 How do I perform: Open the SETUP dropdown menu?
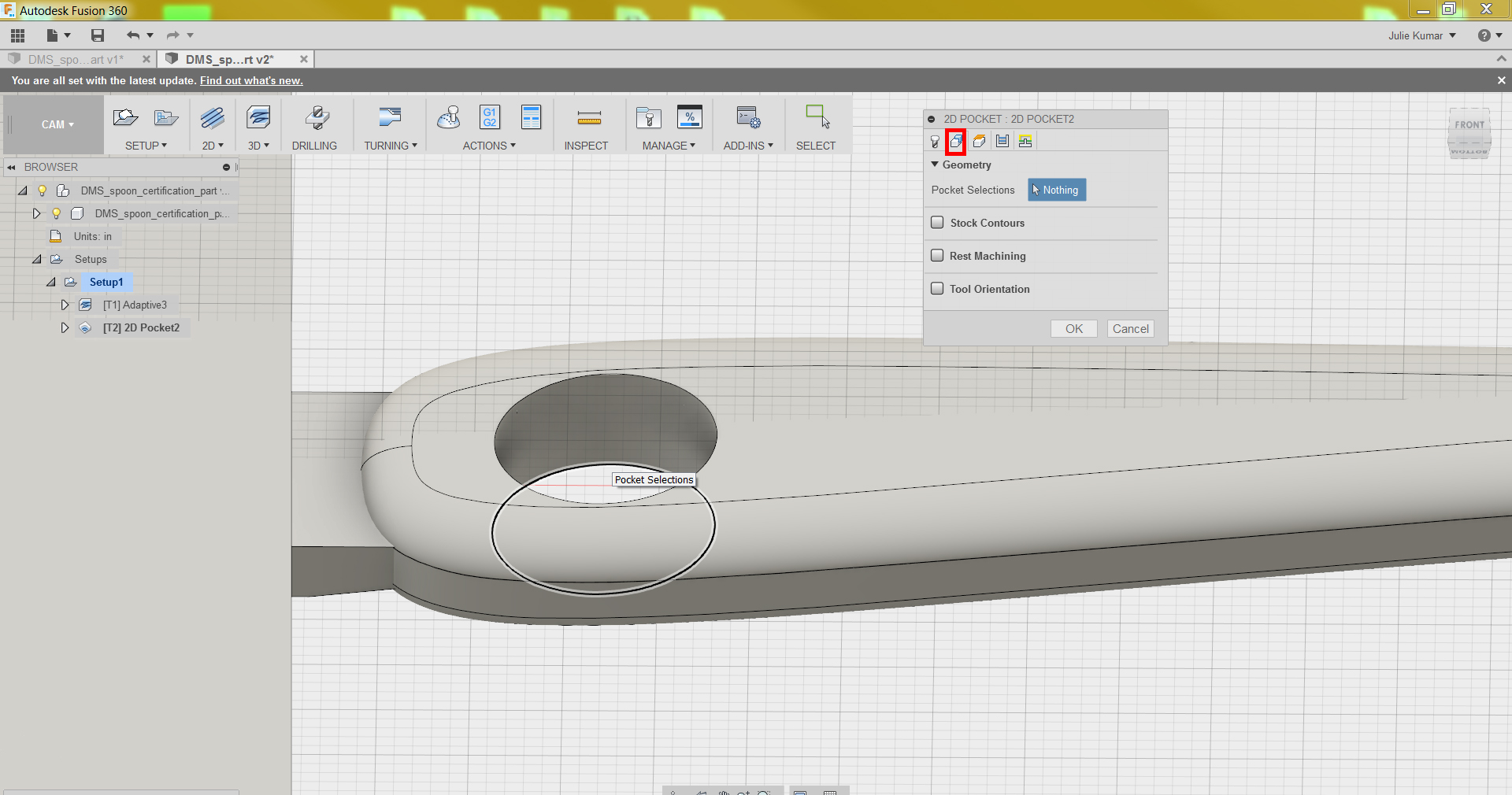[146, 146]
